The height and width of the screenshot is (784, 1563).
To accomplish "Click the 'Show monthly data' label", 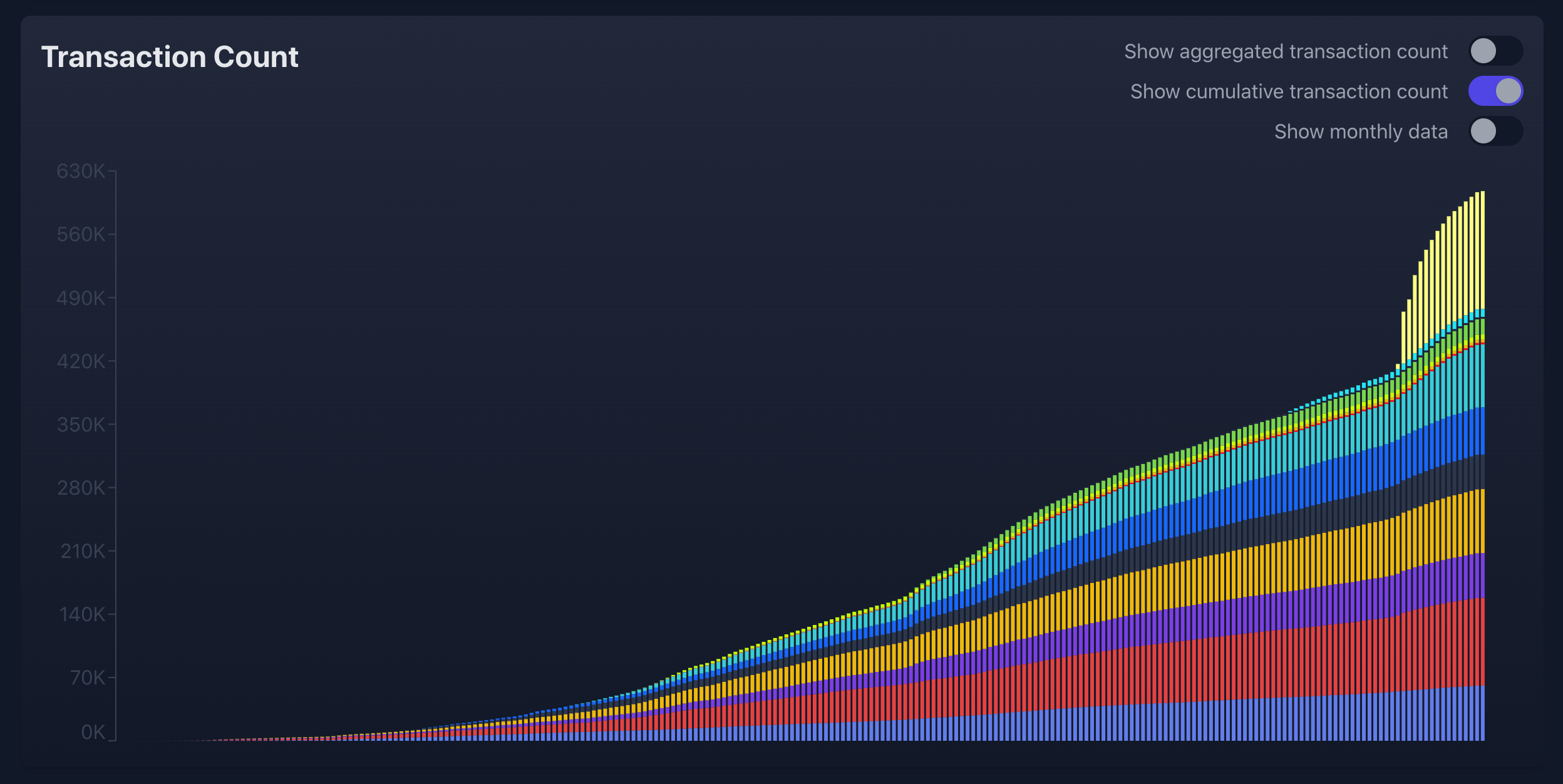I will (1361, 132).
